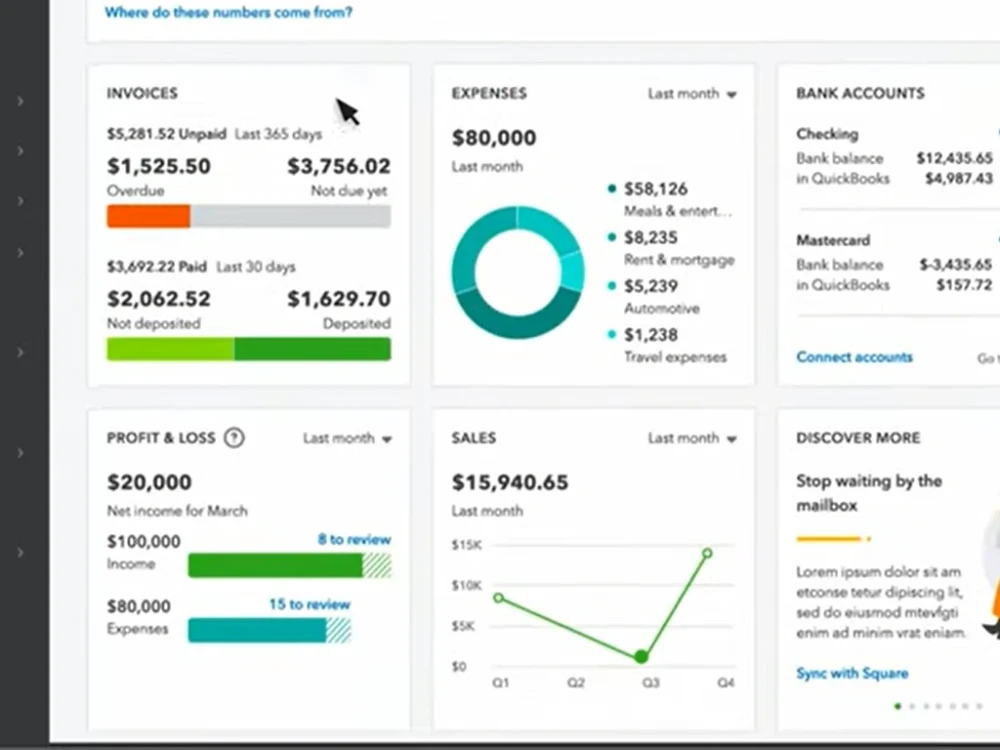Open the 'Sync with Square' link
Viewport: 1000px width, 750px height.
(x=852, y=673)
